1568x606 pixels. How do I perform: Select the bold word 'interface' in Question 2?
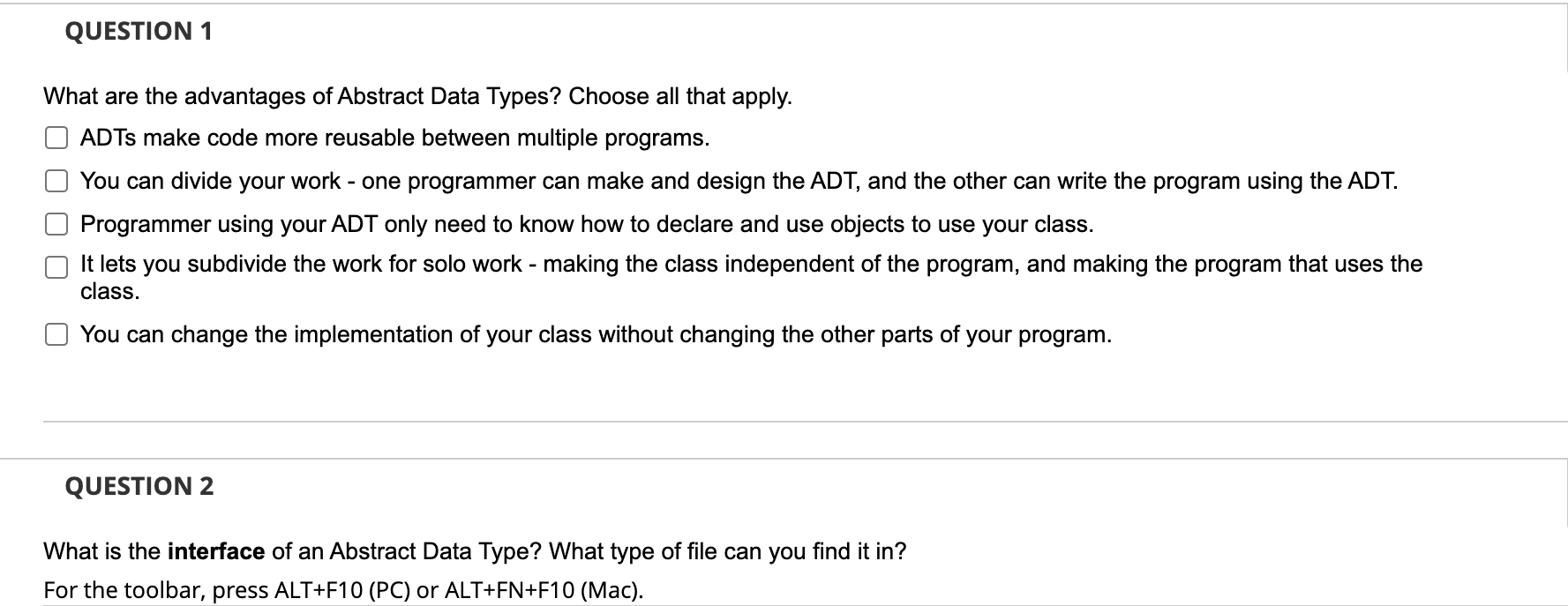(214, 550)
